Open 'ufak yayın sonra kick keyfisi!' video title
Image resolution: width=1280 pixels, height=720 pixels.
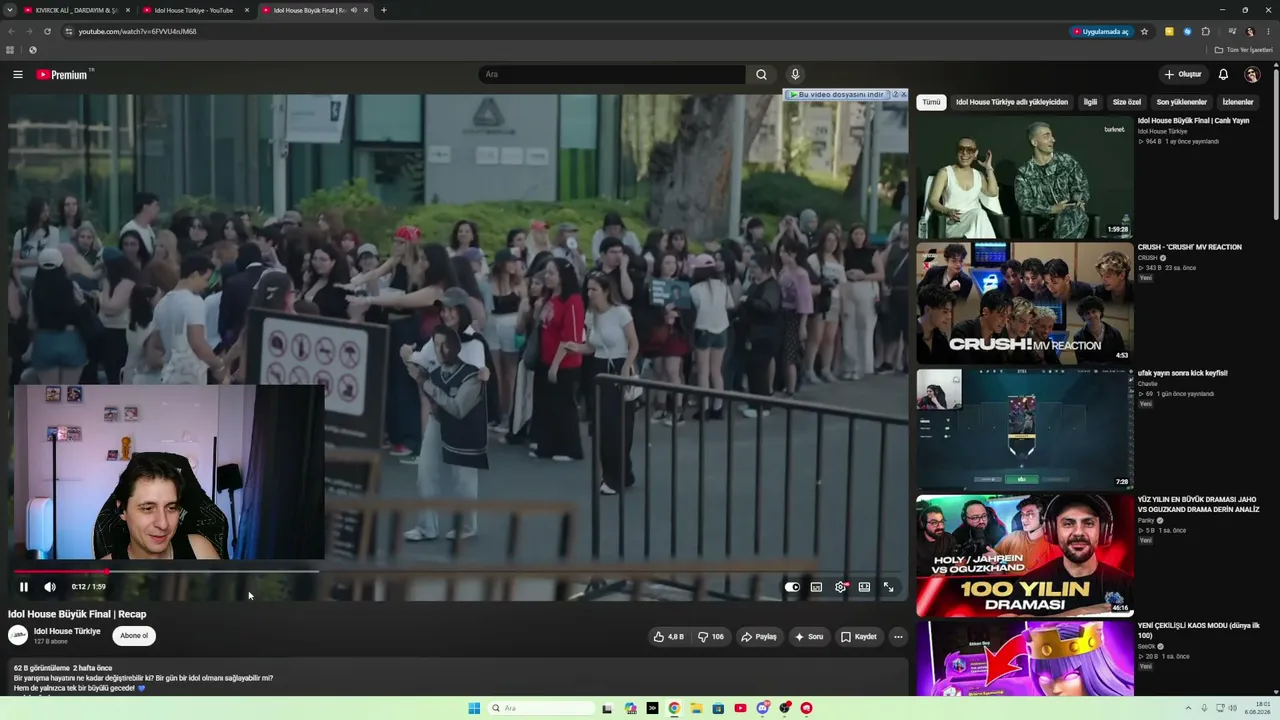point(1183,373)
